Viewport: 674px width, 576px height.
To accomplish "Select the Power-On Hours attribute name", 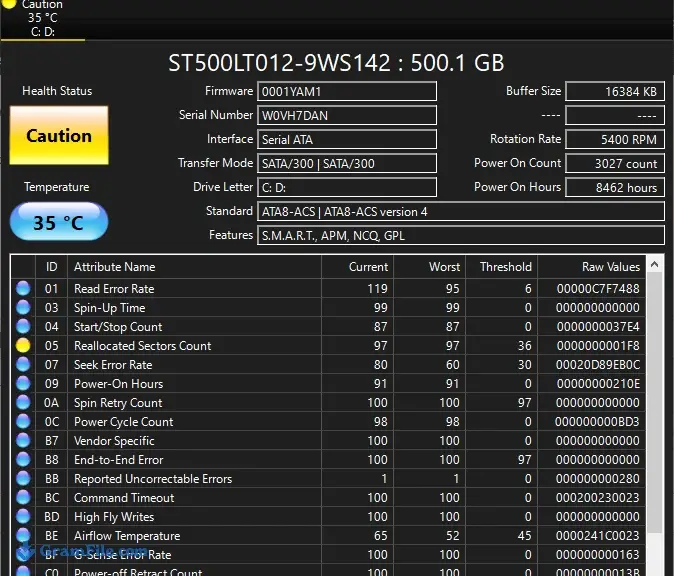I will [118, 383].
